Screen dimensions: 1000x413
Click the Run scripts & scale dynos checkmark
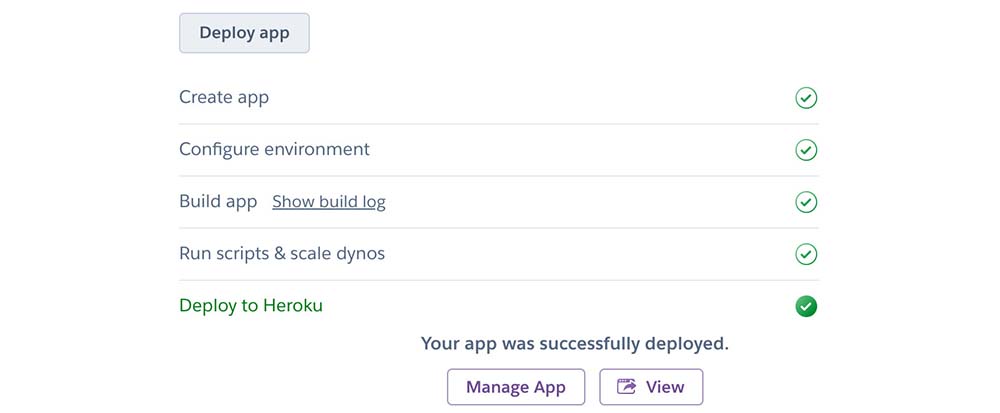tap(806, 254)
